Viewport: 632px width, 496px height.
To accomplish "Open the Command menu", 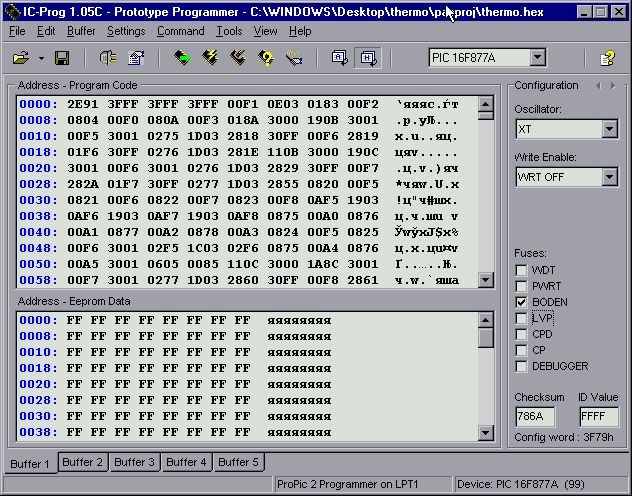I will [181, 31].
